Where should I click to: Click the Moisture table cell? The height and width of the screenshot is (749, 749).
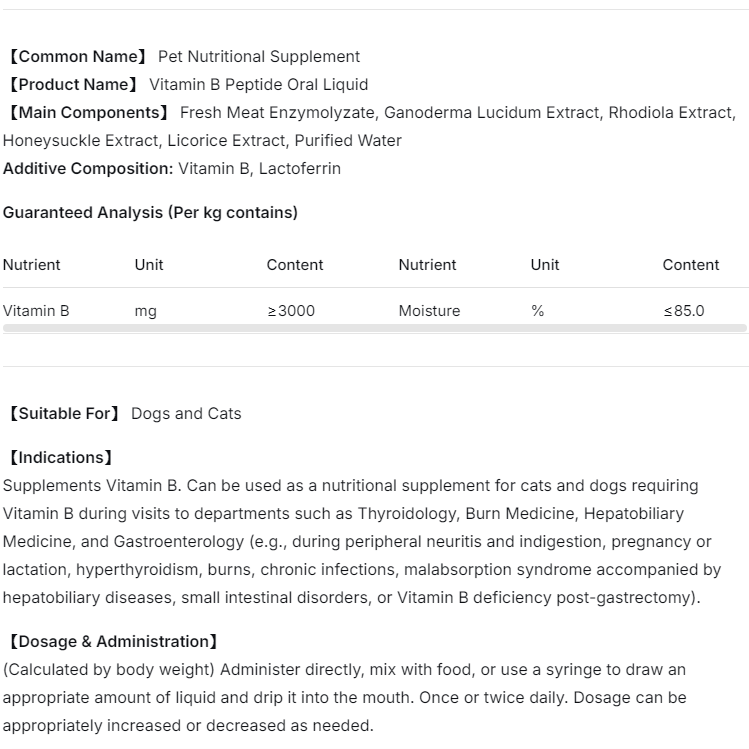[x=429, y=310]
